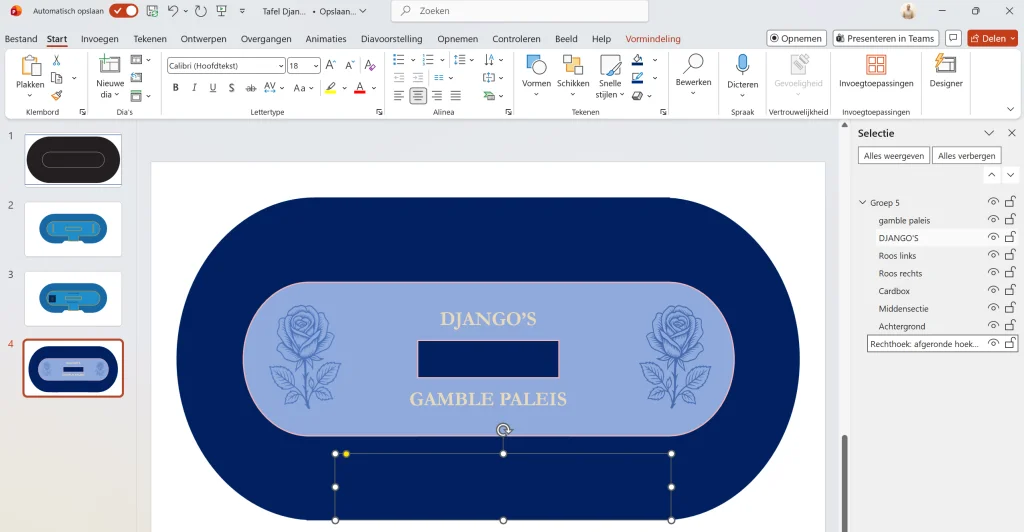Open the font name Calibri dropdown

click(281, 66)
